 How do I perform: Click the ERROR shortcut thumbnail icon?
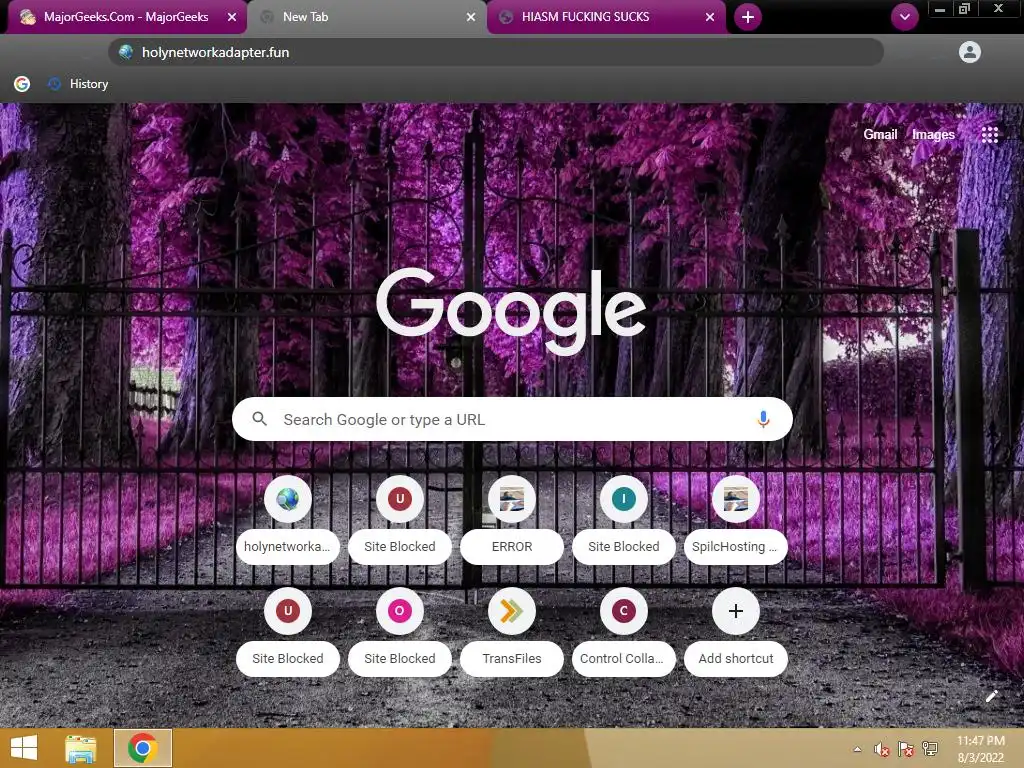(x=511, y=499)
